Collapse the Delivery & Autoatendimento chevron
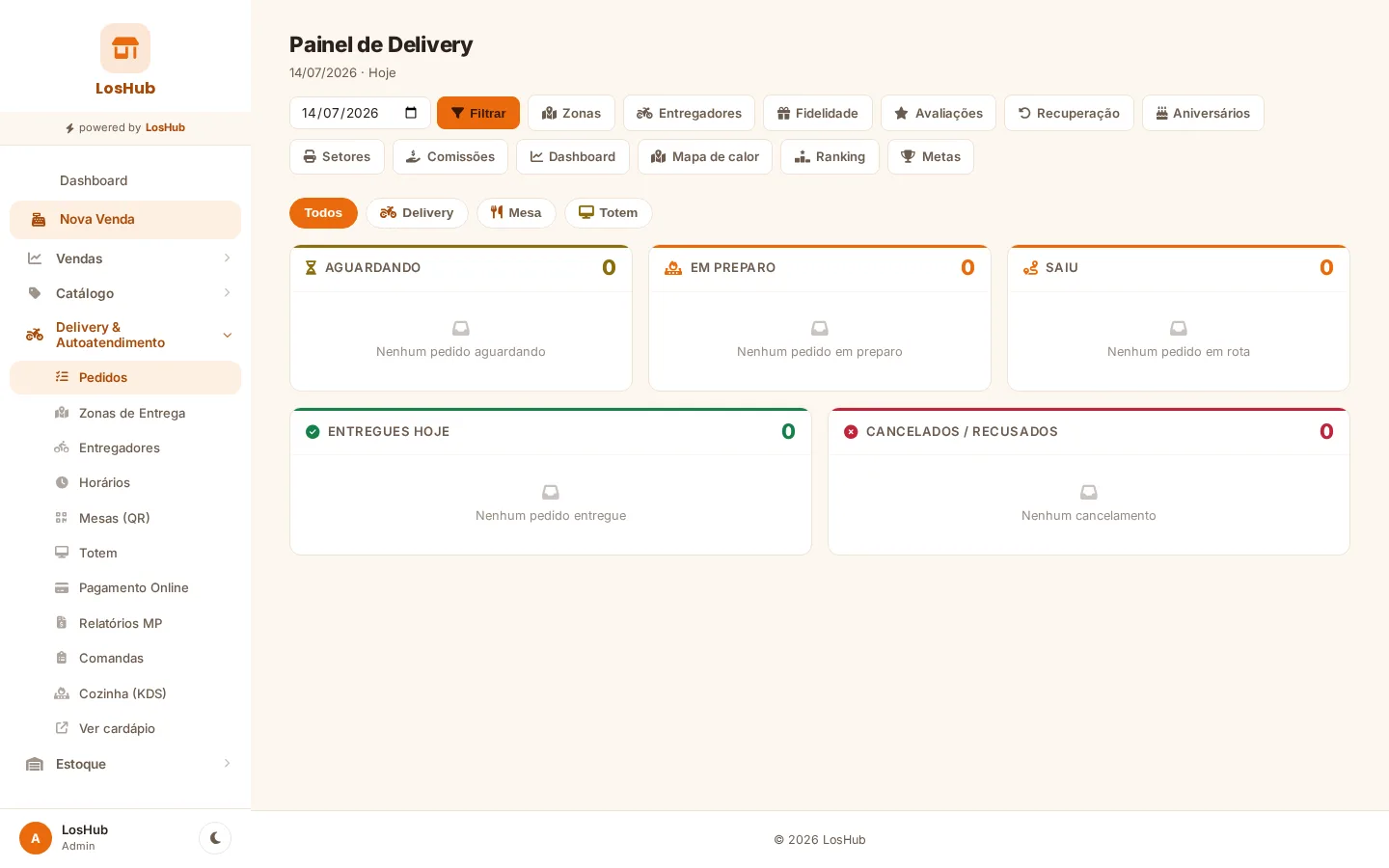 pos(228,335)
